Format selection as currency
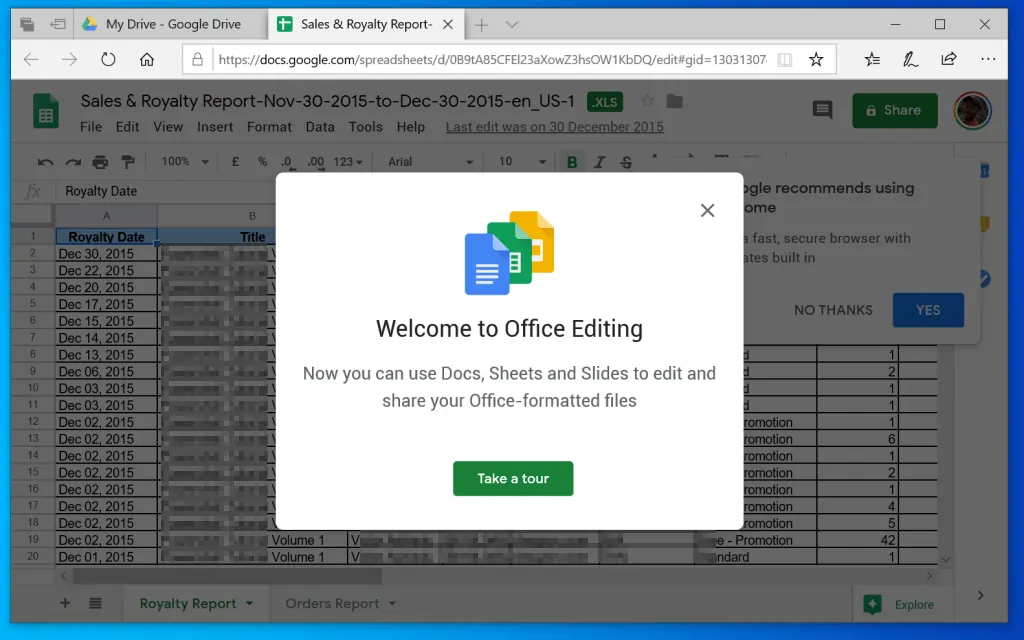 234,161
